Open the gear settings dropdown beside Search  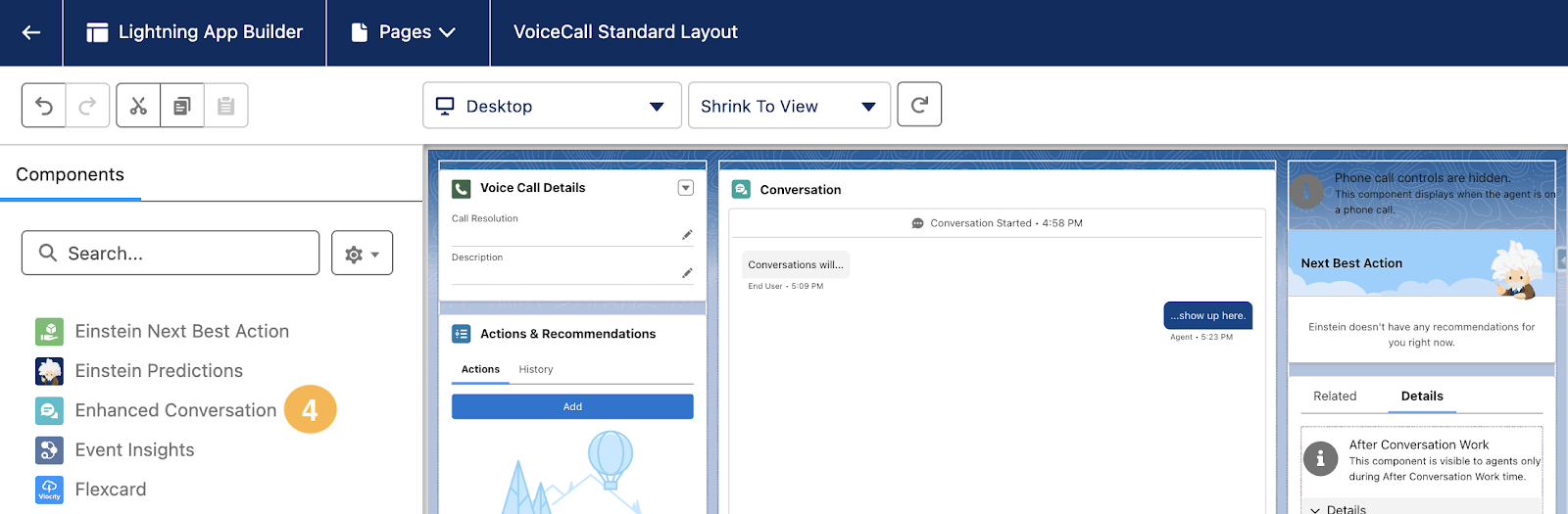click(362, 254)
